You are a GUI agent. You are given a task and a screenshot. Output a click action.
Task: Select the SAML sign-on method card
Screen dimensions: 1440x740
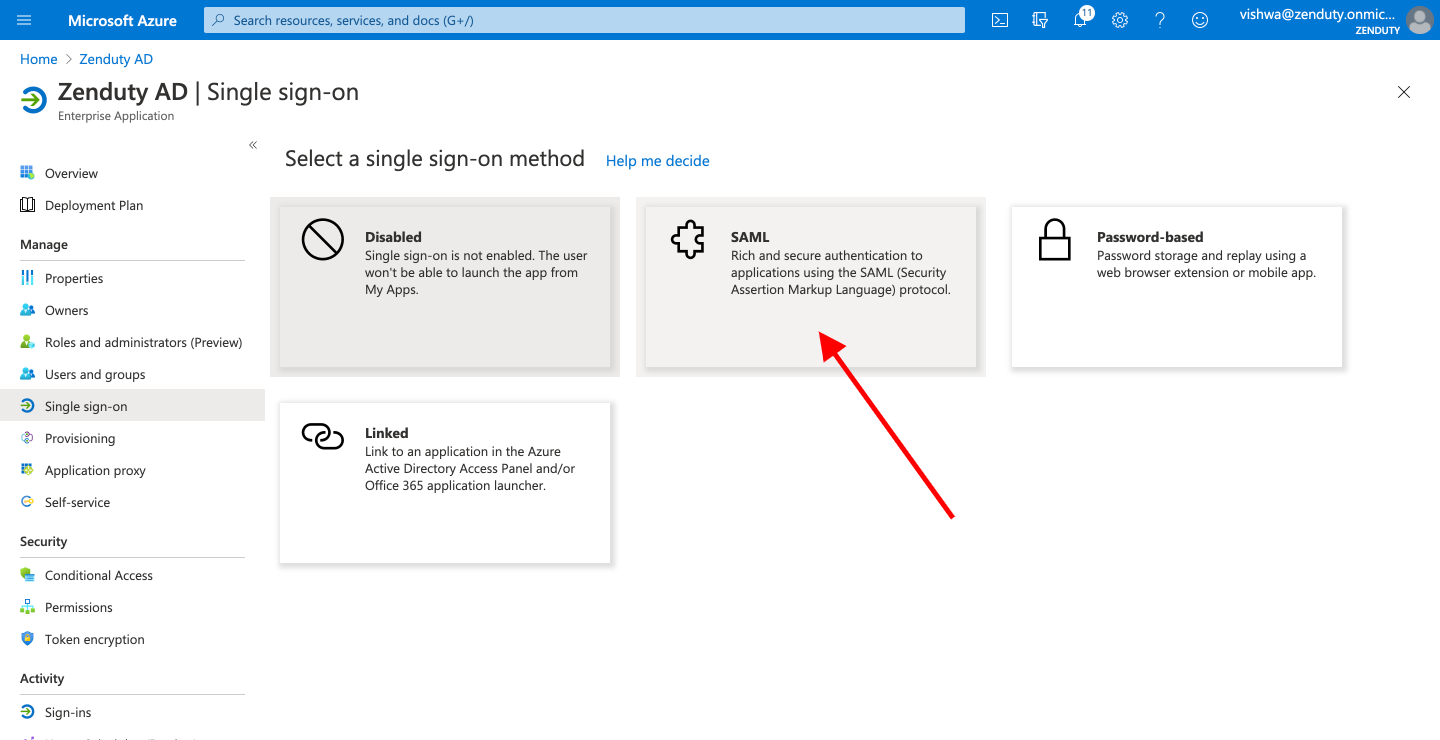point(811,287)
